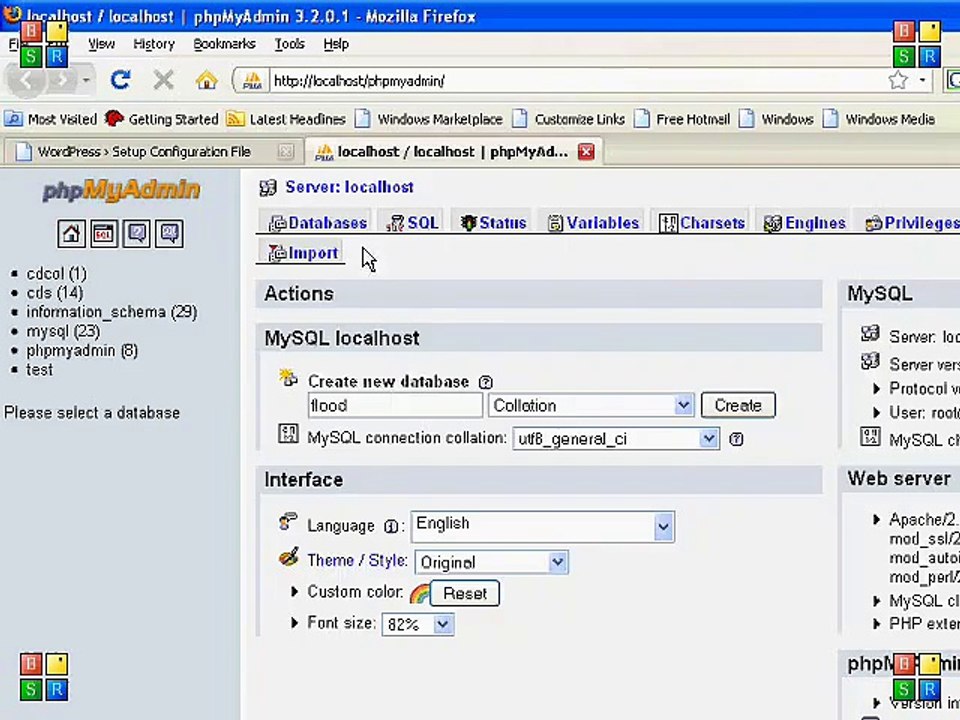Click the phpMyAdmin logo
The height and width of the screenshot is (720, 960).
[x=121, y=190]
